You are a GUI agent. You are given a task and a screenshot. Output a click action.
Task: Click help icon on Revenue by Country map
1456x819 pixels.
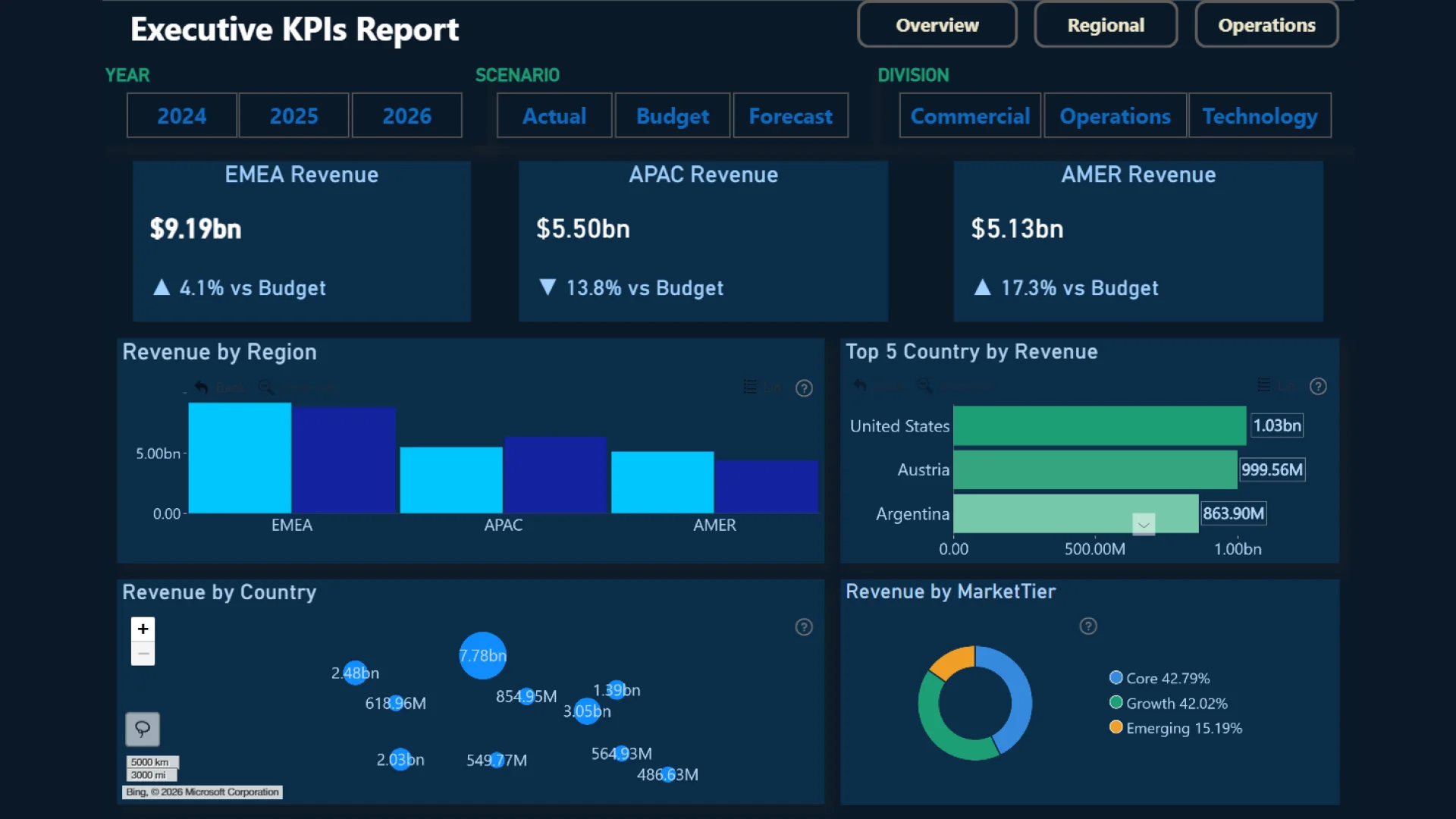pos(804,627)
